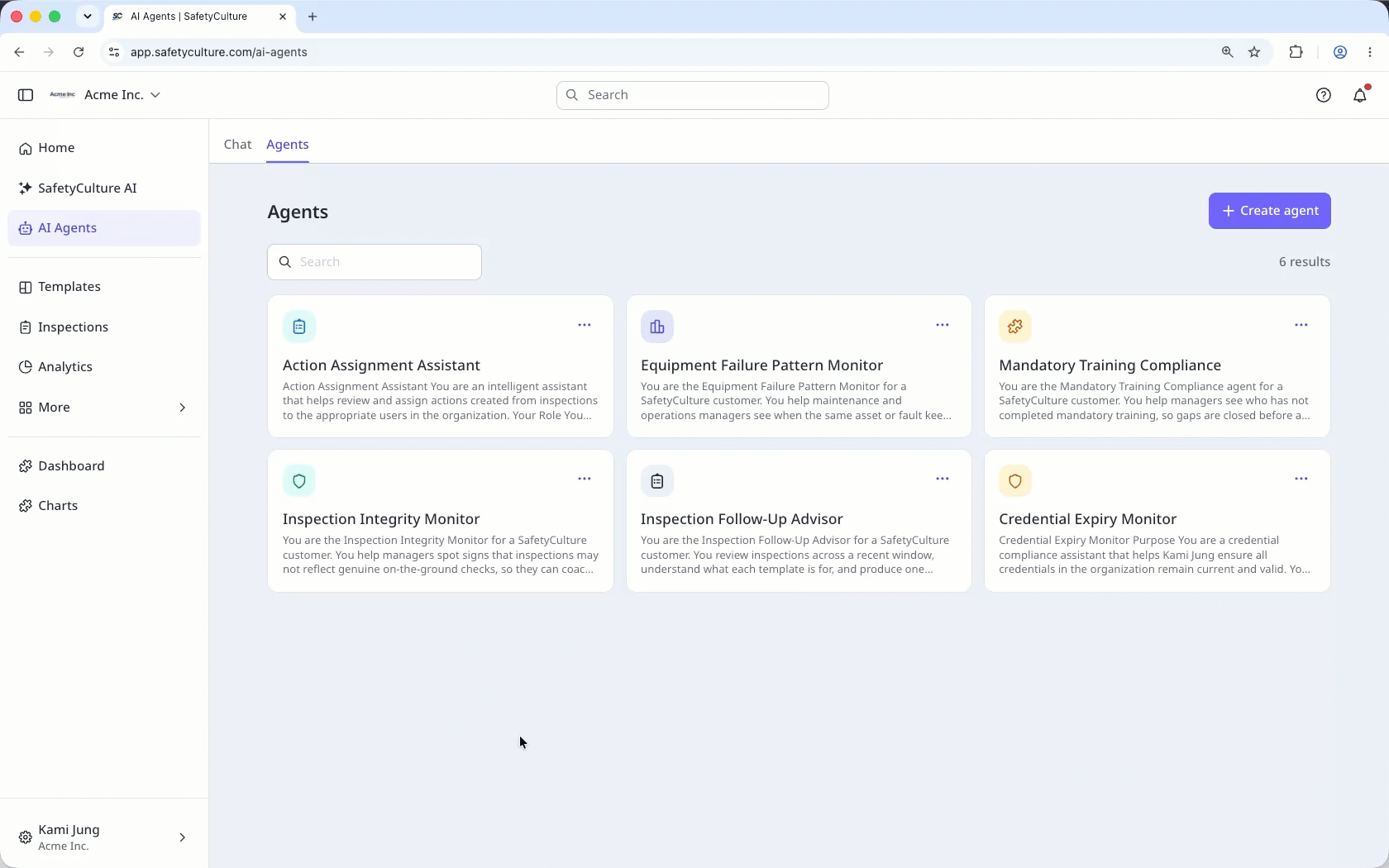Viewport: 1389px width, 868px height.
Task: Expand the Kami Jung account menu
Action: 104,837
